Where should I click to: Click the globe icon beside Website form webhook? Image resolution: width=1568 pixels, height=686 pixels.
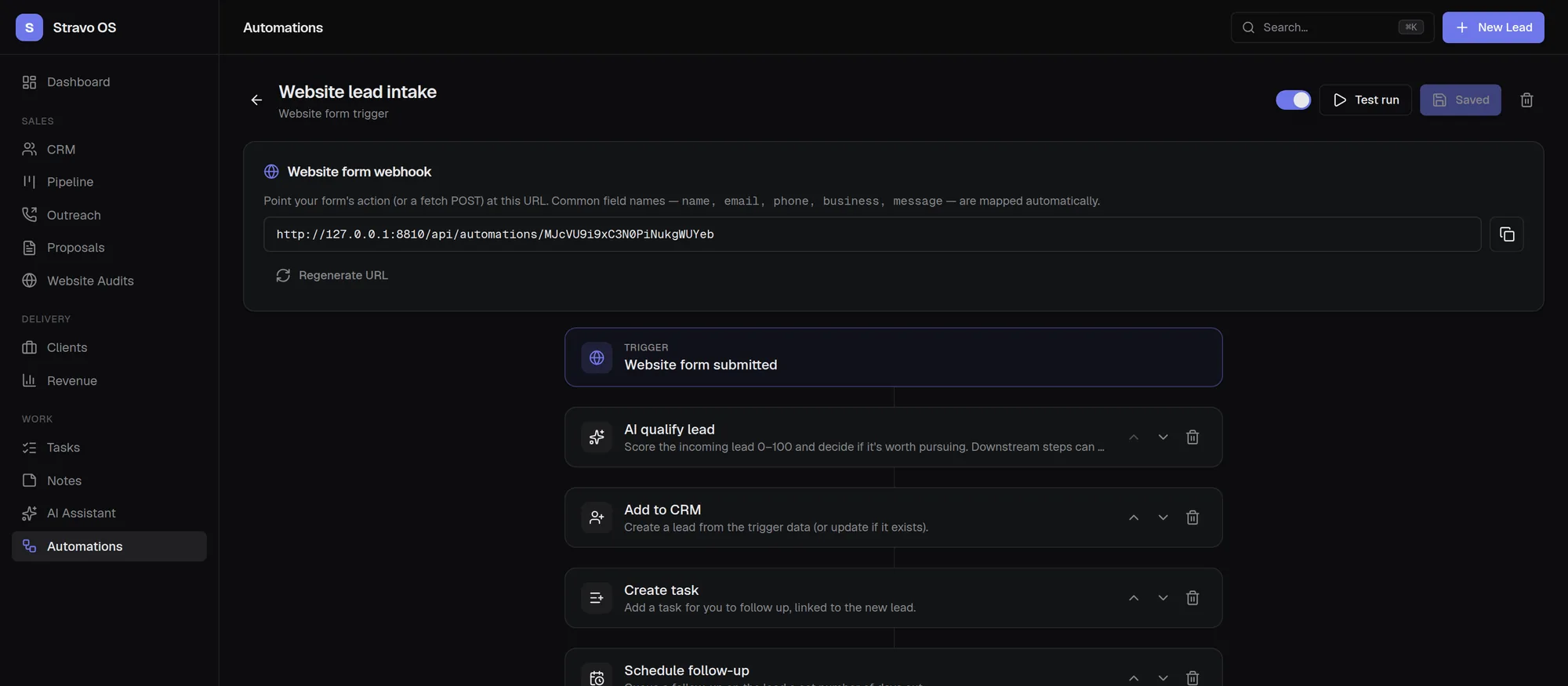271,172
